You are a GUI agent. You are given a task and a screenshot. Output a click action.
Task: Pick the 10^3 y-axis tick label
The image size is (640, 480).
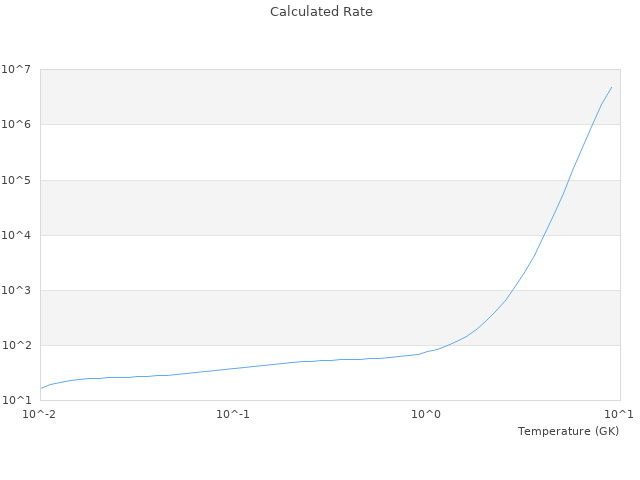[x=16, y=290]
